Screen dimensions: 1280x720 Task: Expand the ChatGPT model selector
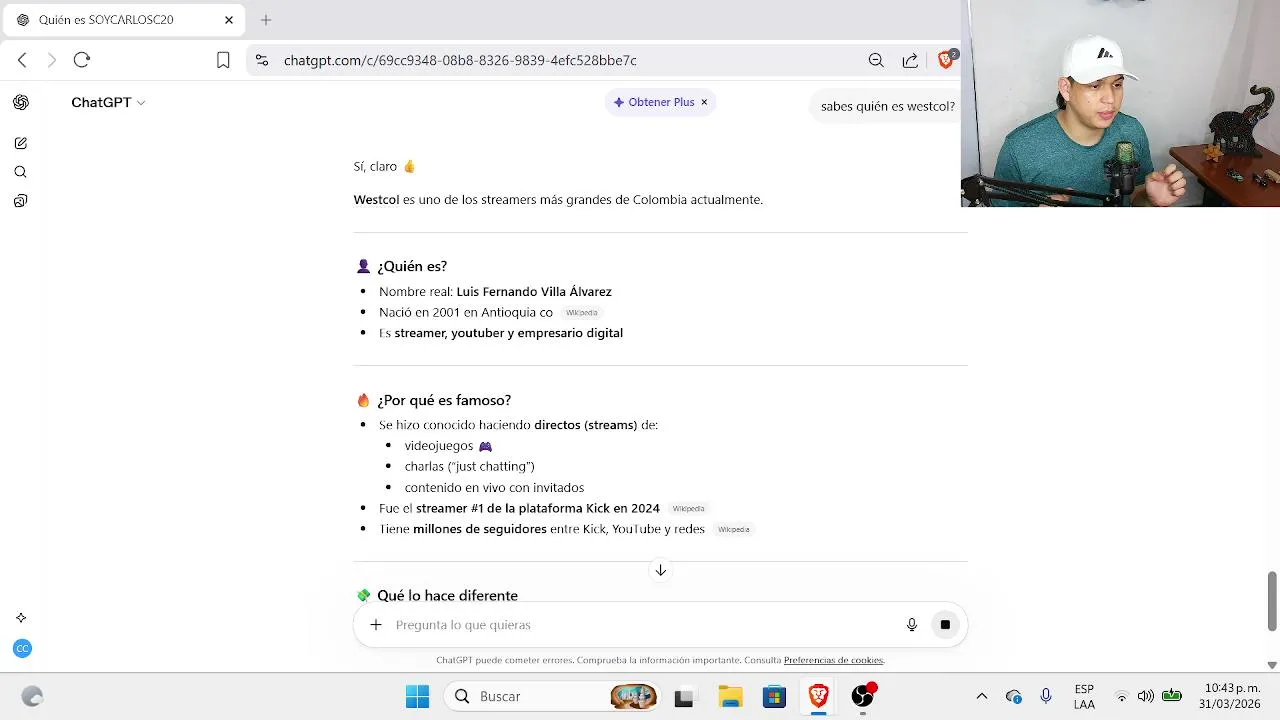(x=108, y=102)
